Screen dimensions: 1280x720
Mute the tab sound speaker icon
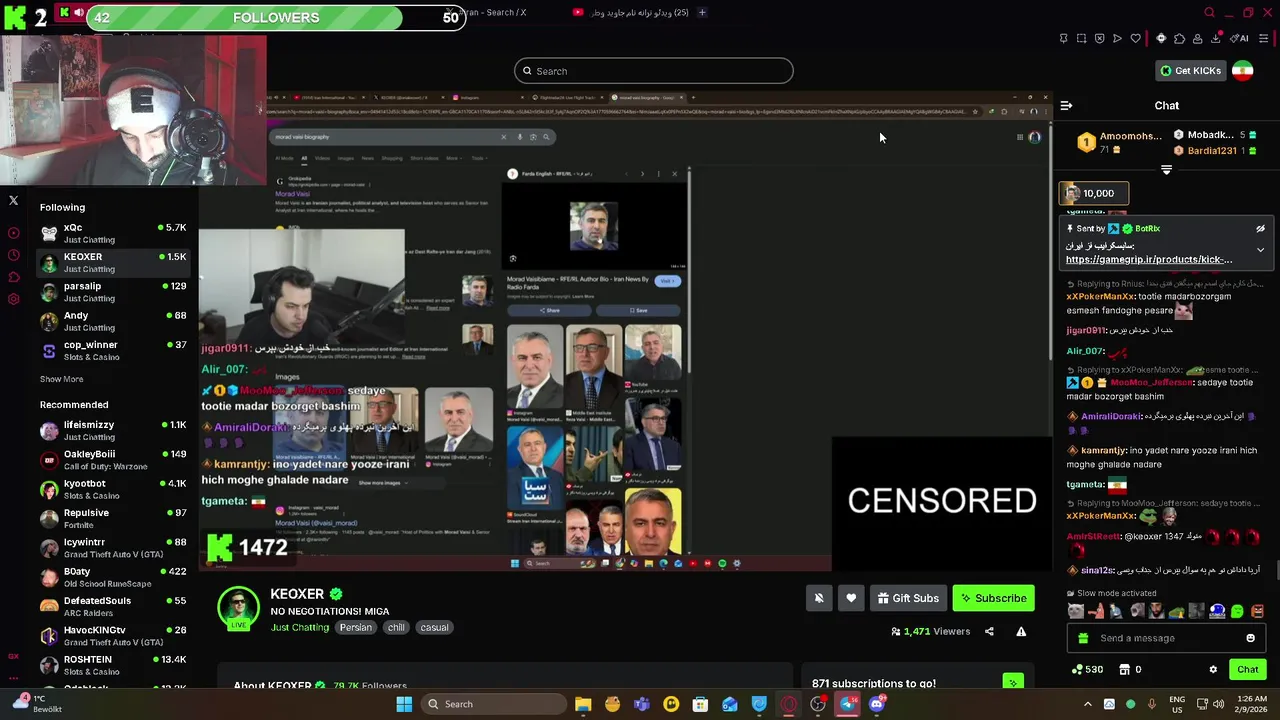pyautogui.click(x=78, y=12)
